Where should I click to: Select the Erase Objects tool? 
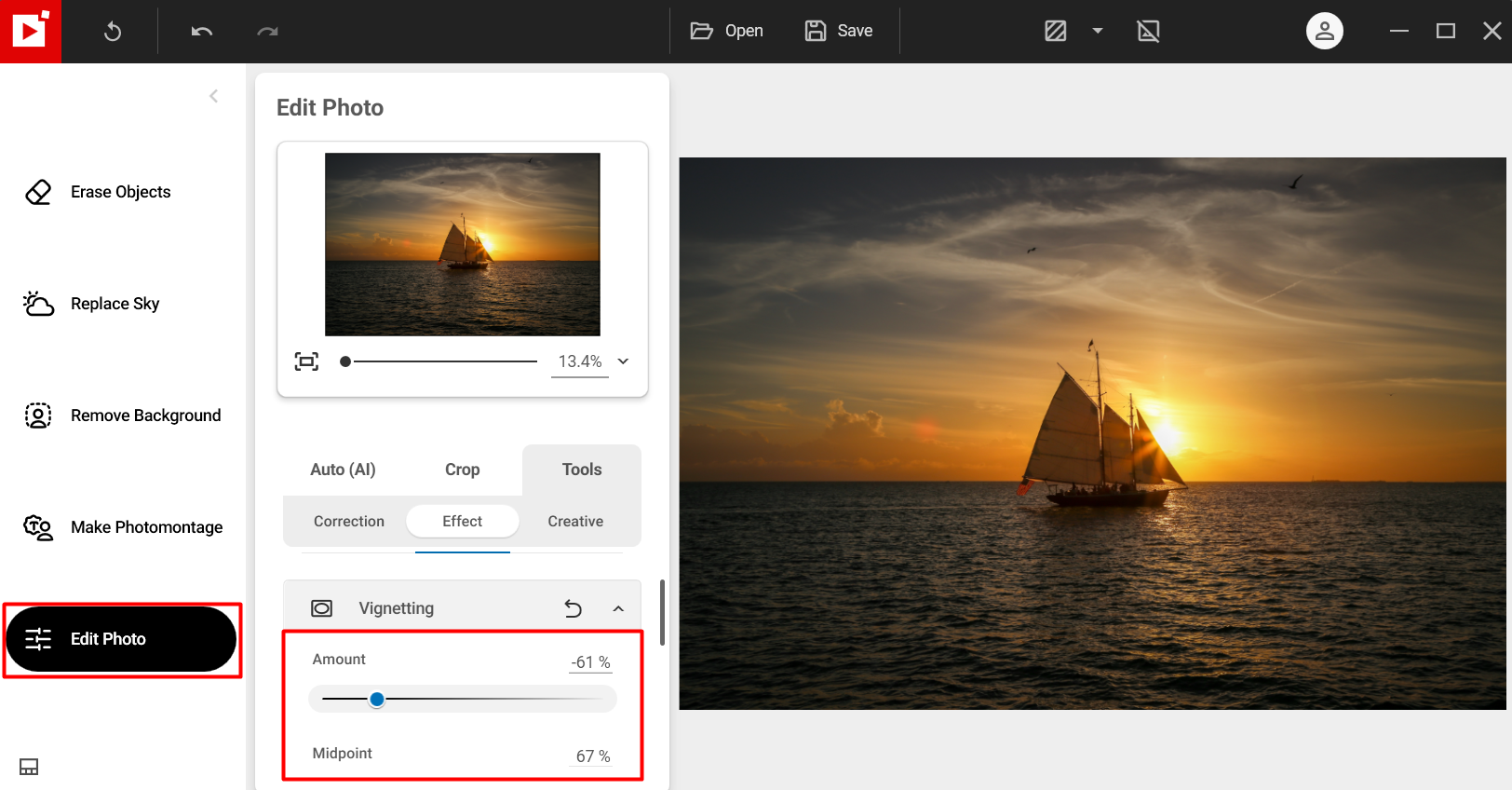[121, 192]
